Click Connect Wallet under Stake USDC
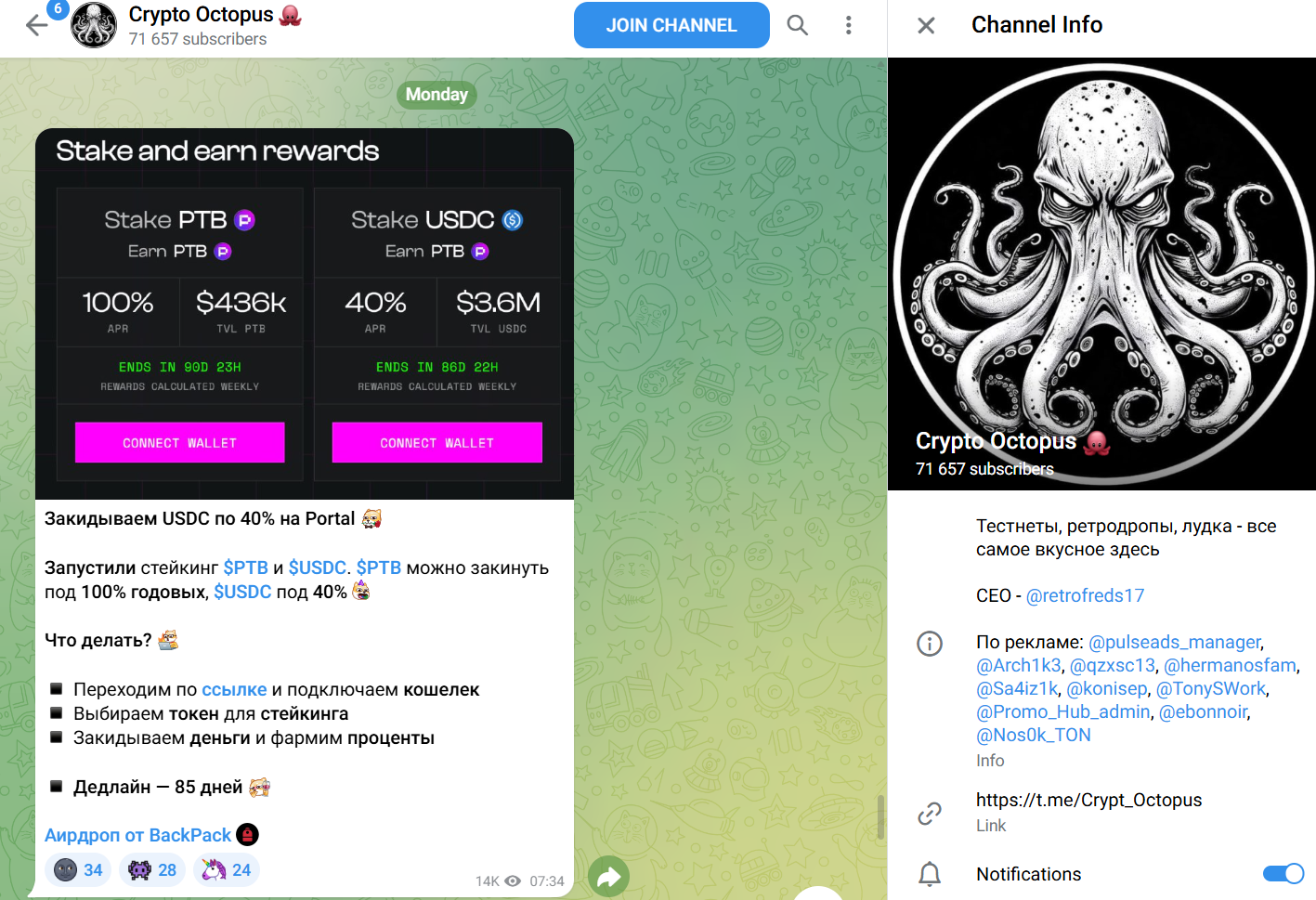The width and height of the screenshot is (1316, 900). pos(437,443)
